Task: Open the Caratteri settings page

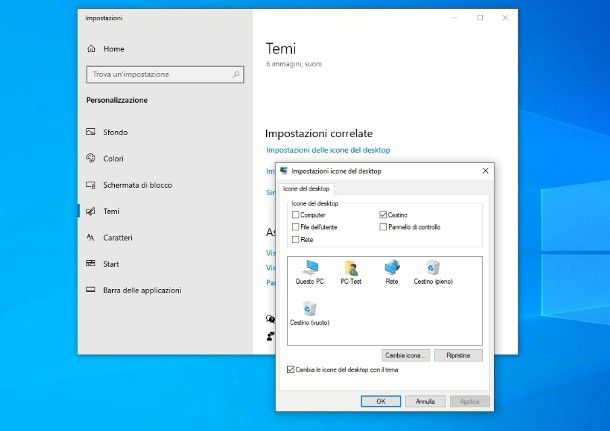Action: [x=117, y=237]
